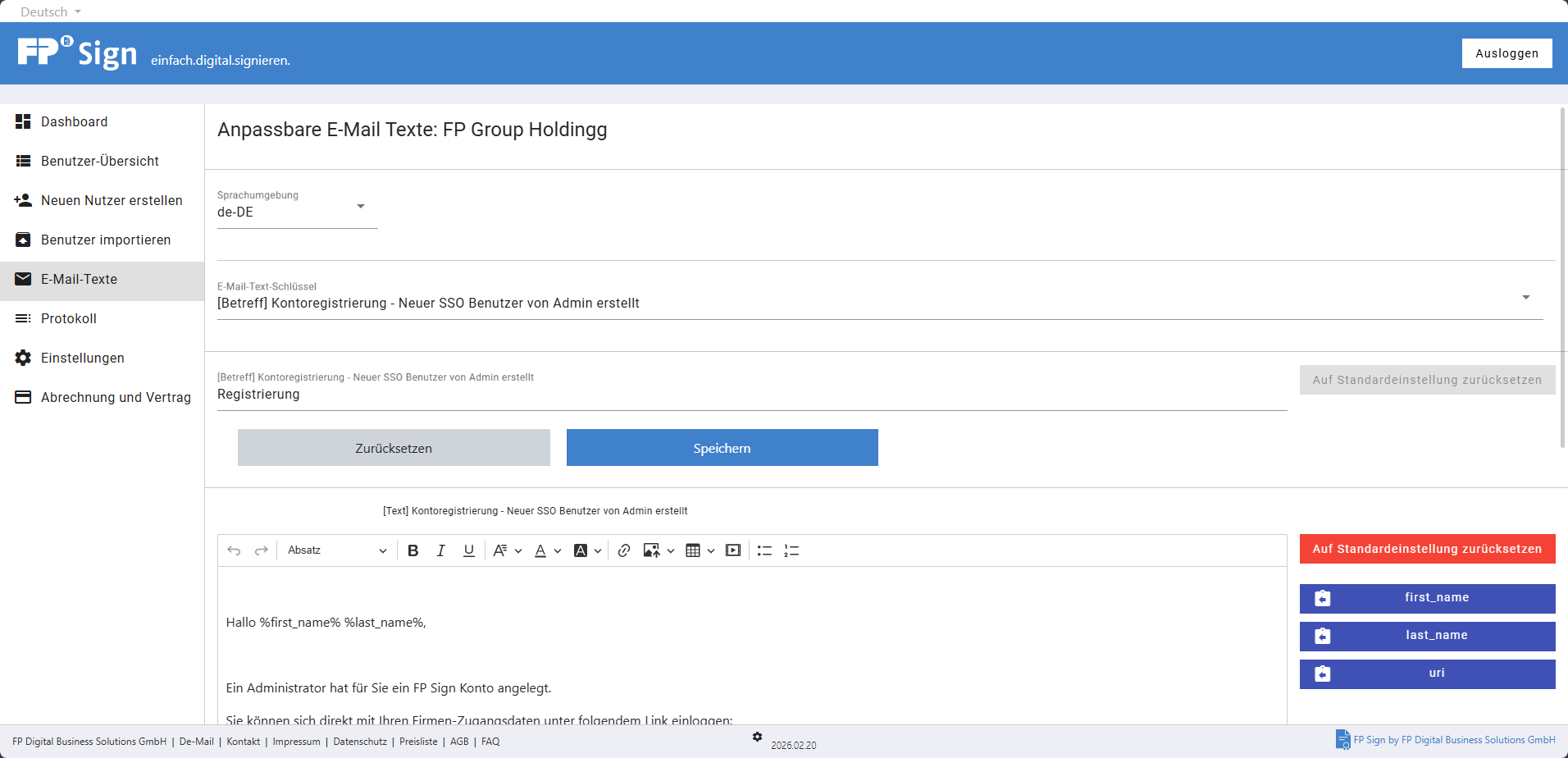
Task: Click the FP Sign logo in the header
Action: [77, 53]
